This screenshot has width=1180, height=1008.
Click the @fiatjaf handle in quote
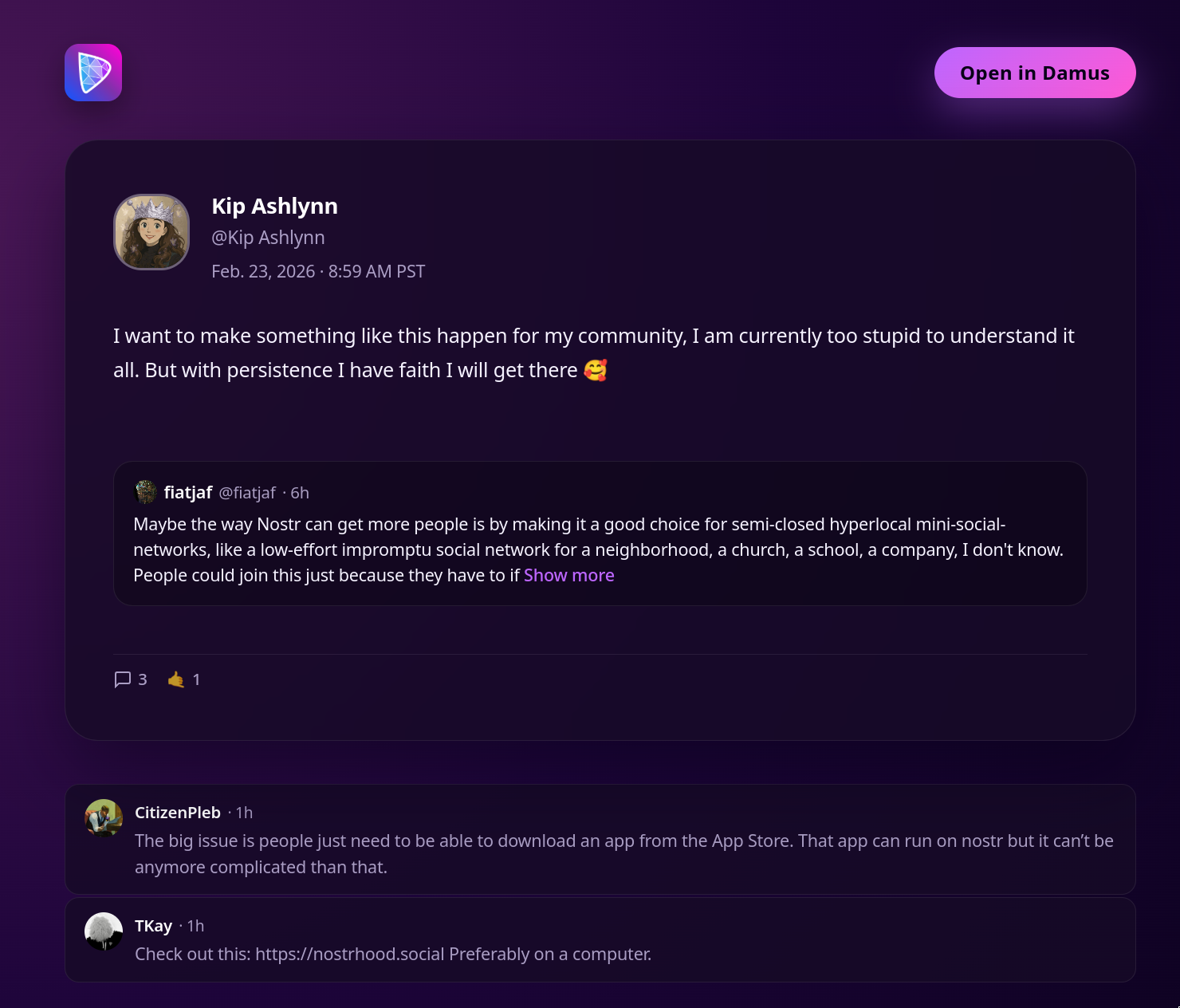point(247,493)
